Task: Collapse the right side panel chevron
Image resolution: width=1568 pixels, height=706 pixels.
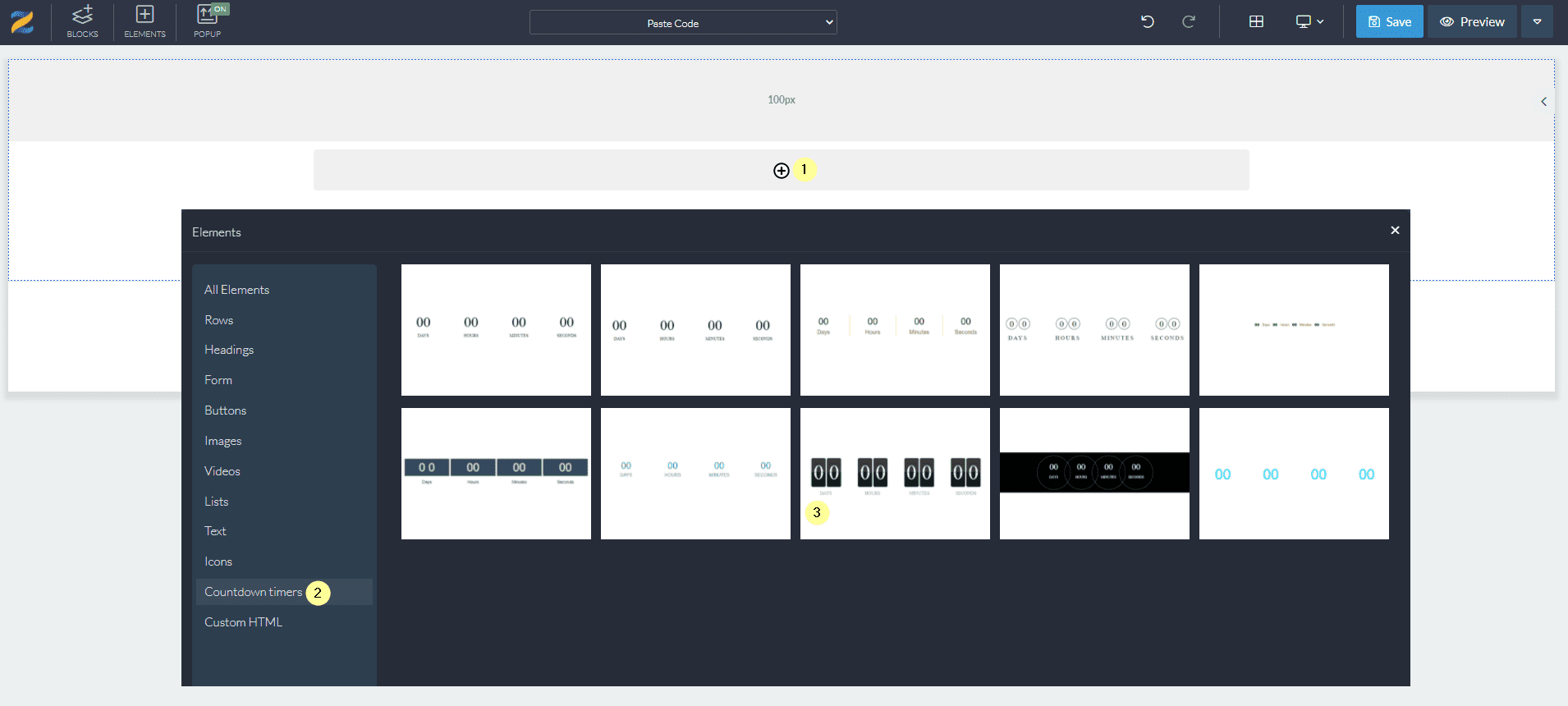Action: pos(1543,102)
